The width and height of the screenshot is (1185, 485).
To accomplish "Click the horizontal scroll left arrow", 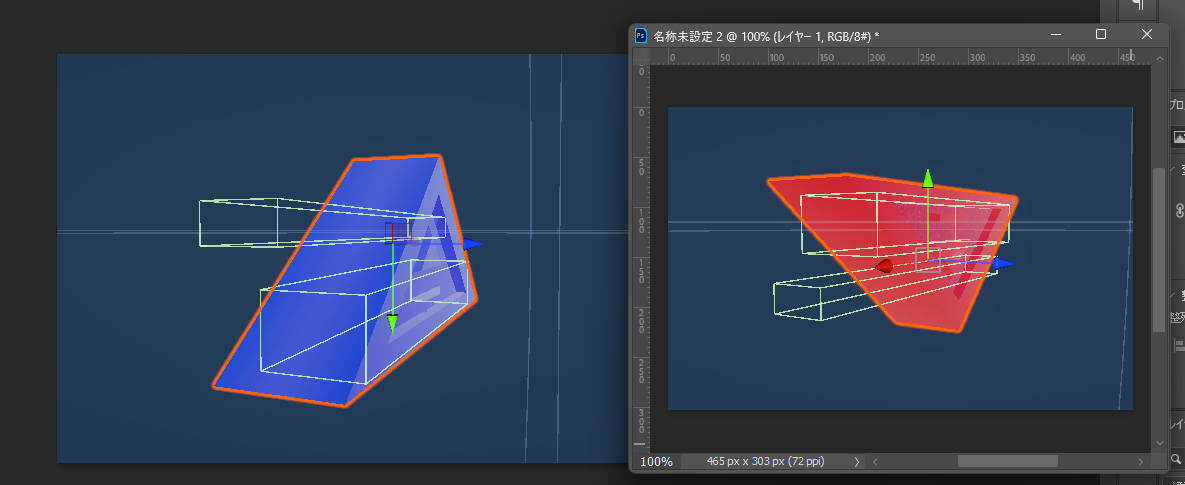I will pos(874,461).
